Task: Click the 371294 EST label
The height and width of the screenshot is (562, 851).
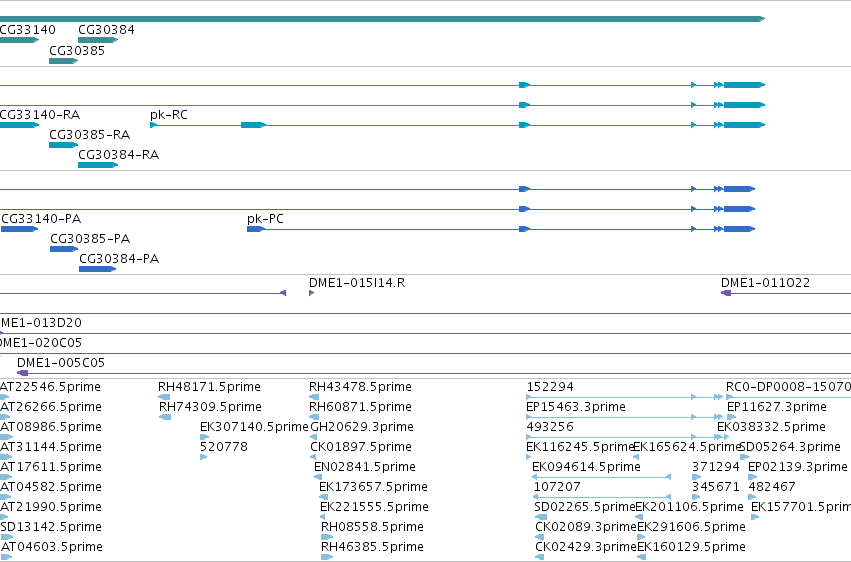Action: click(x=716, y=467)
